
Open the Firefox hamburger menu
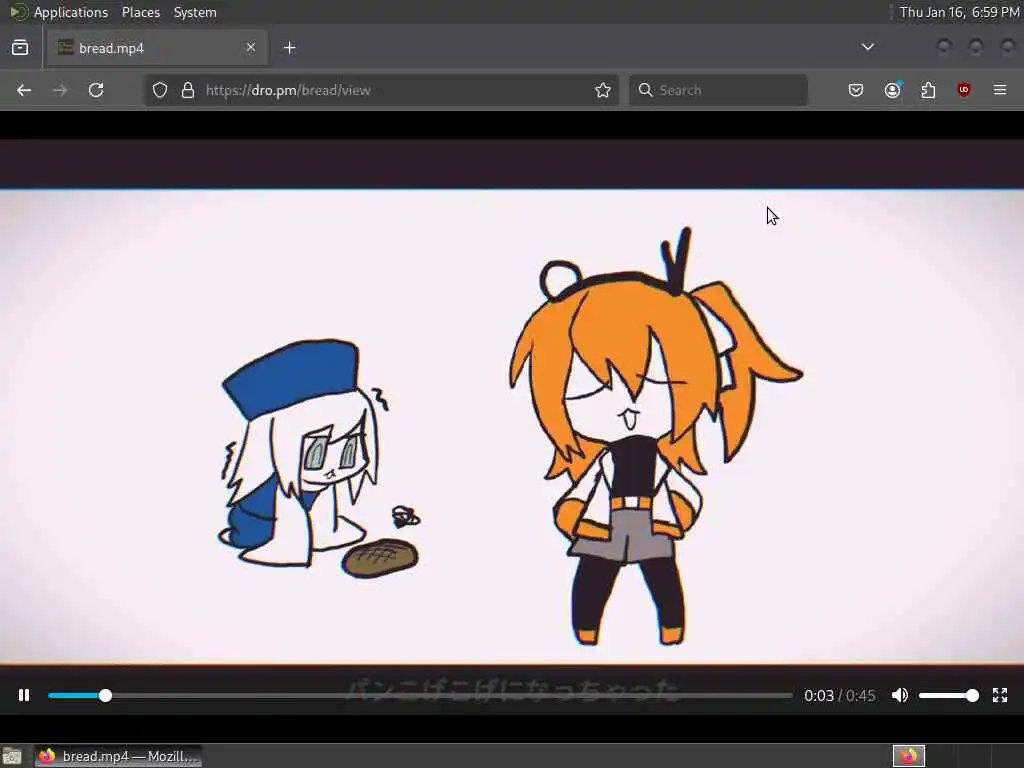[x=1000, y=90]
